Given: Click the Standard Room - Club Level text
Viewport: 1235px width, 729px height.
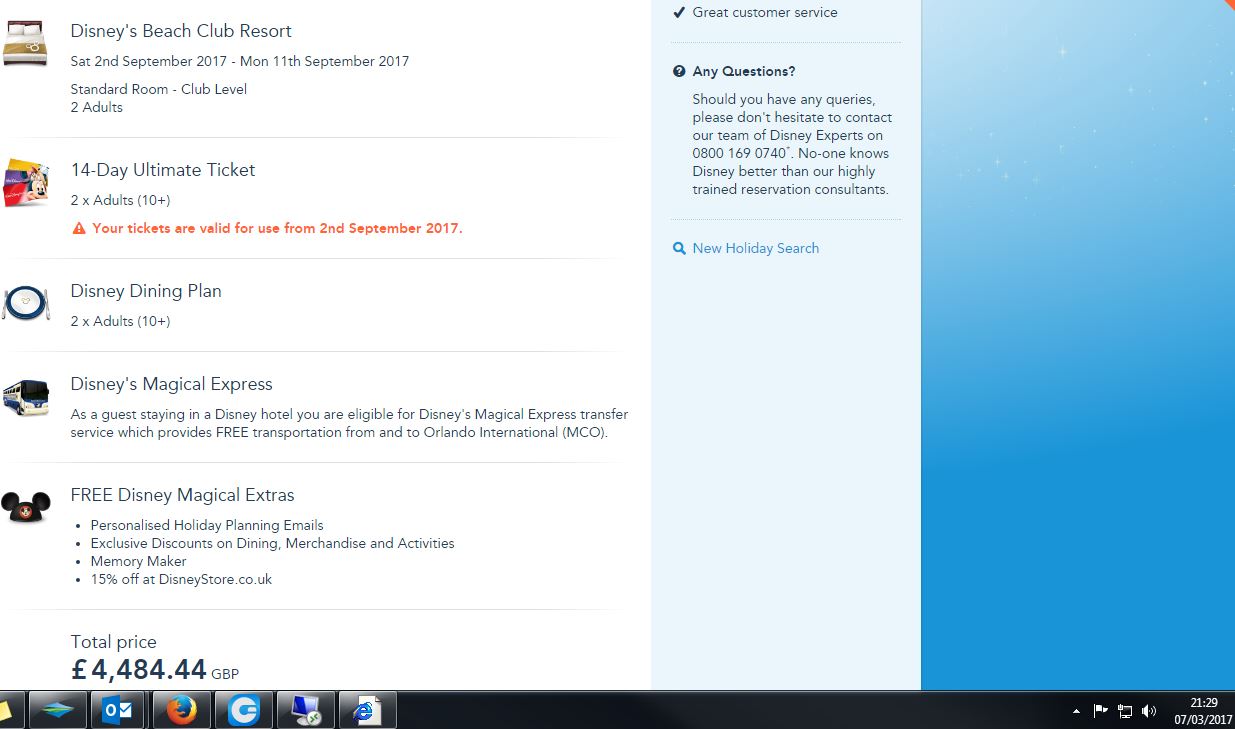Looking at the screenshot, I should point(158,89).
